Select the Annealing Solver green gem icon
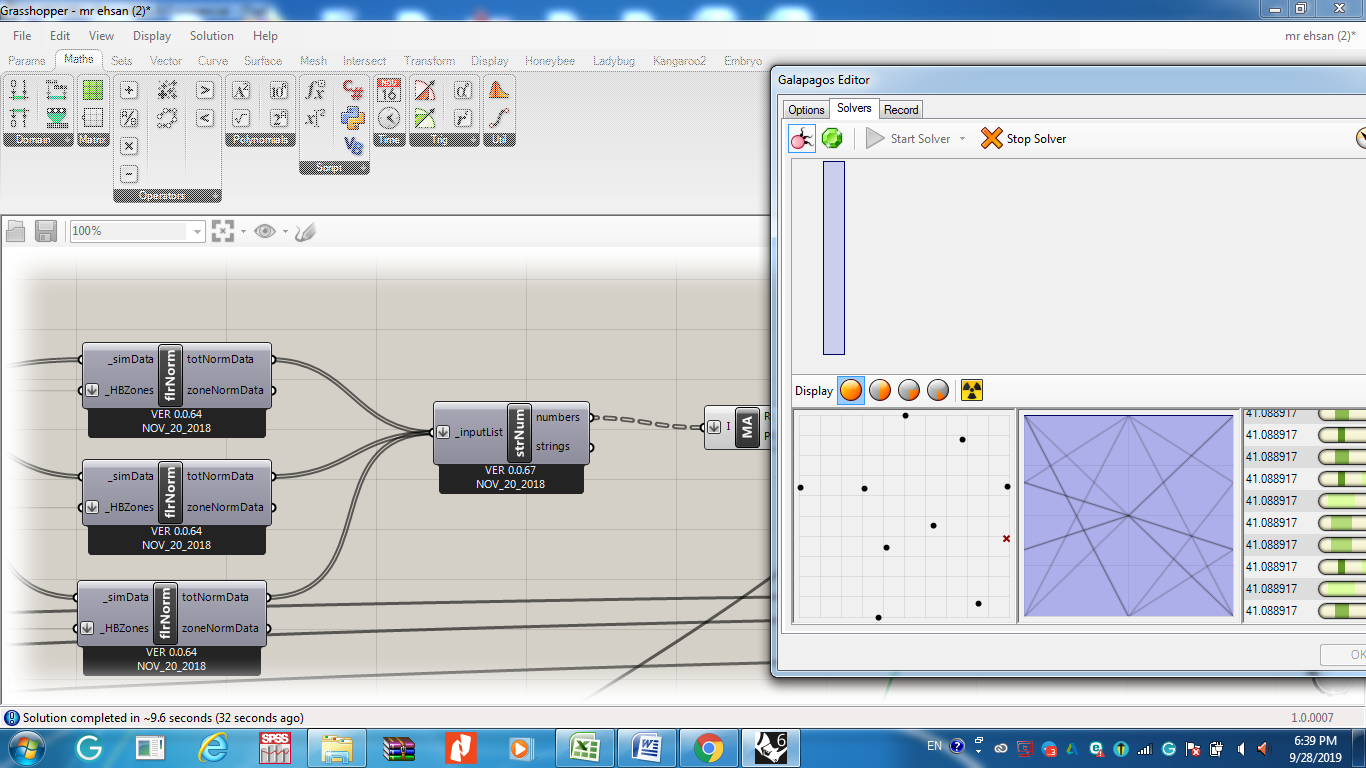1366x768 pixels. tap(832, 139)
